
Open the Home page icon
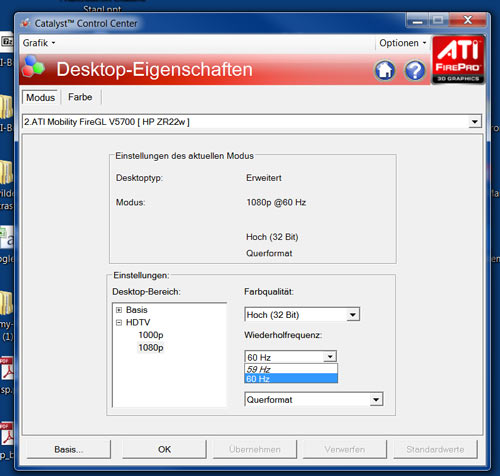(385, 70)
